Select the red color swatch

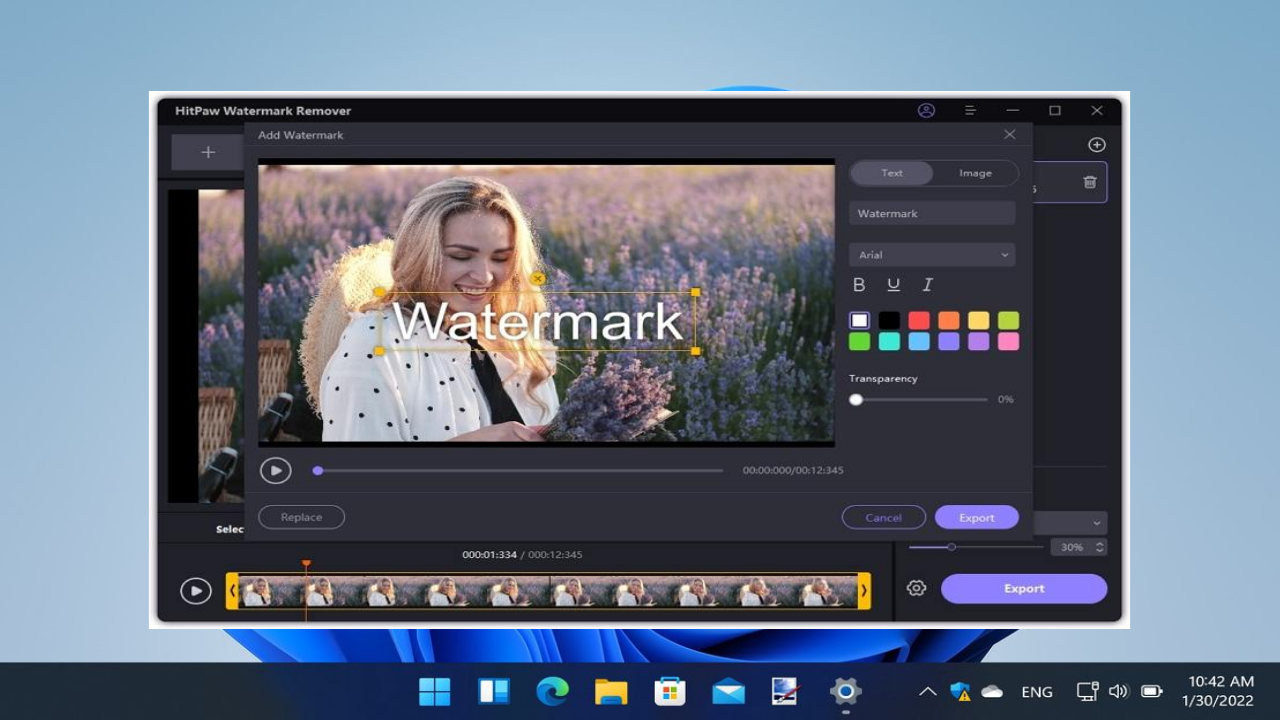coord(919,320)
